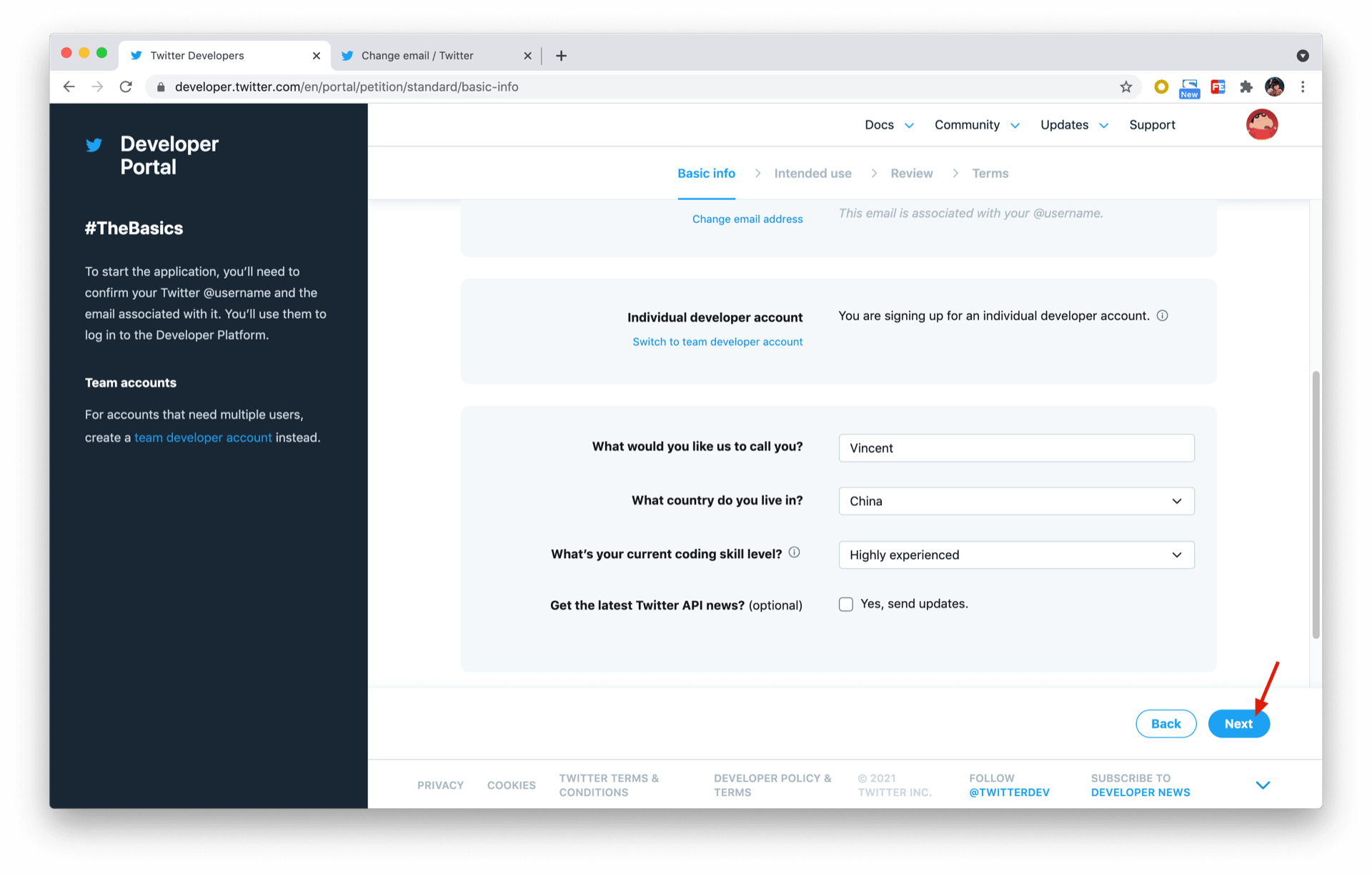The width and height of the screenshot is (1372, 874).
Task: Select the 'Intended use' step tab
Action: pyautogui.click(x=812, y=174)
